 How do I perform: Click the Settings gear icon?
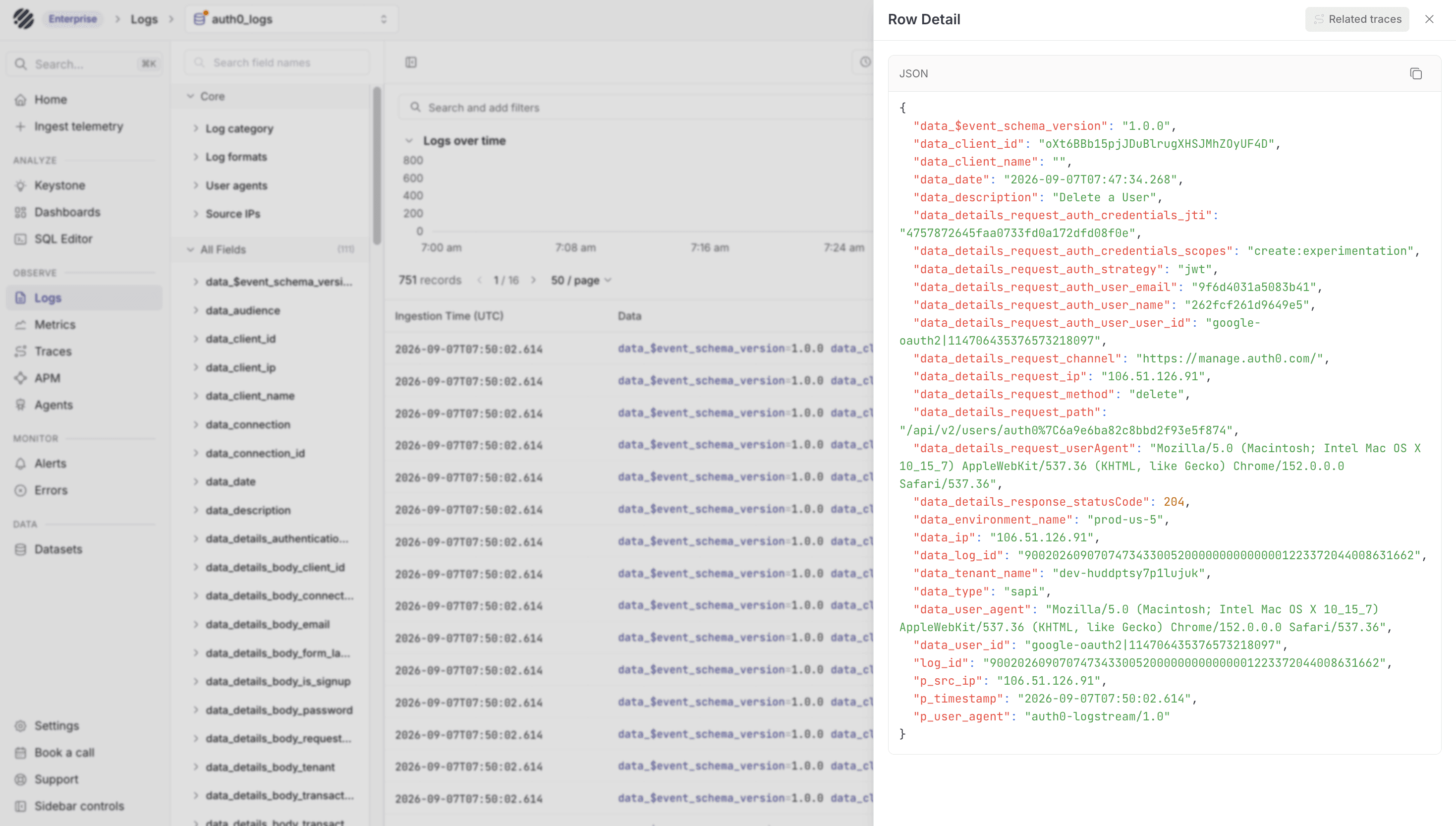pos(20,725)
